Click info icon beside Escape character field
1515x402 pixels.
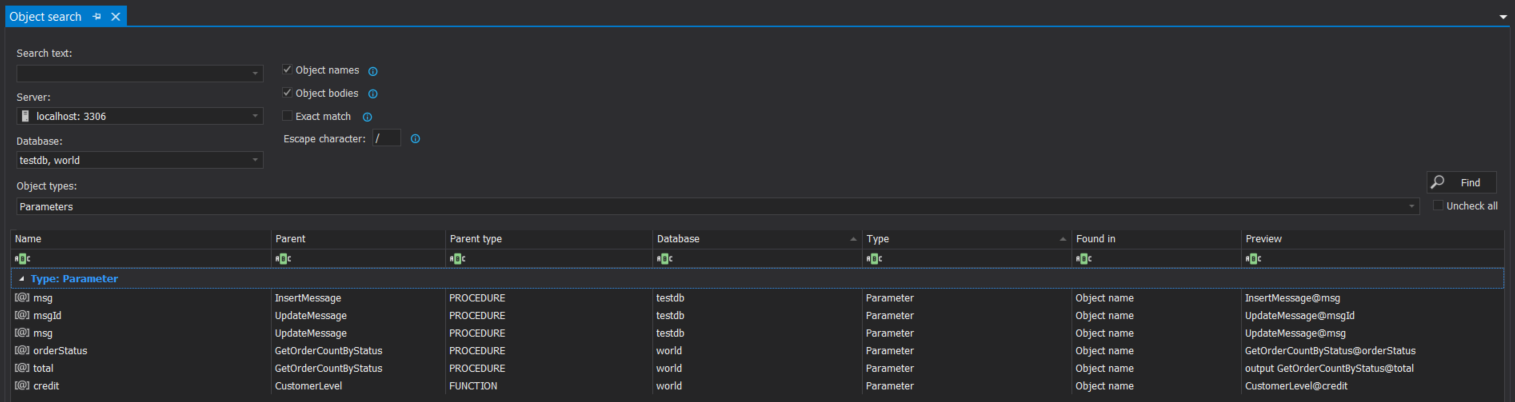coord(415,139)
